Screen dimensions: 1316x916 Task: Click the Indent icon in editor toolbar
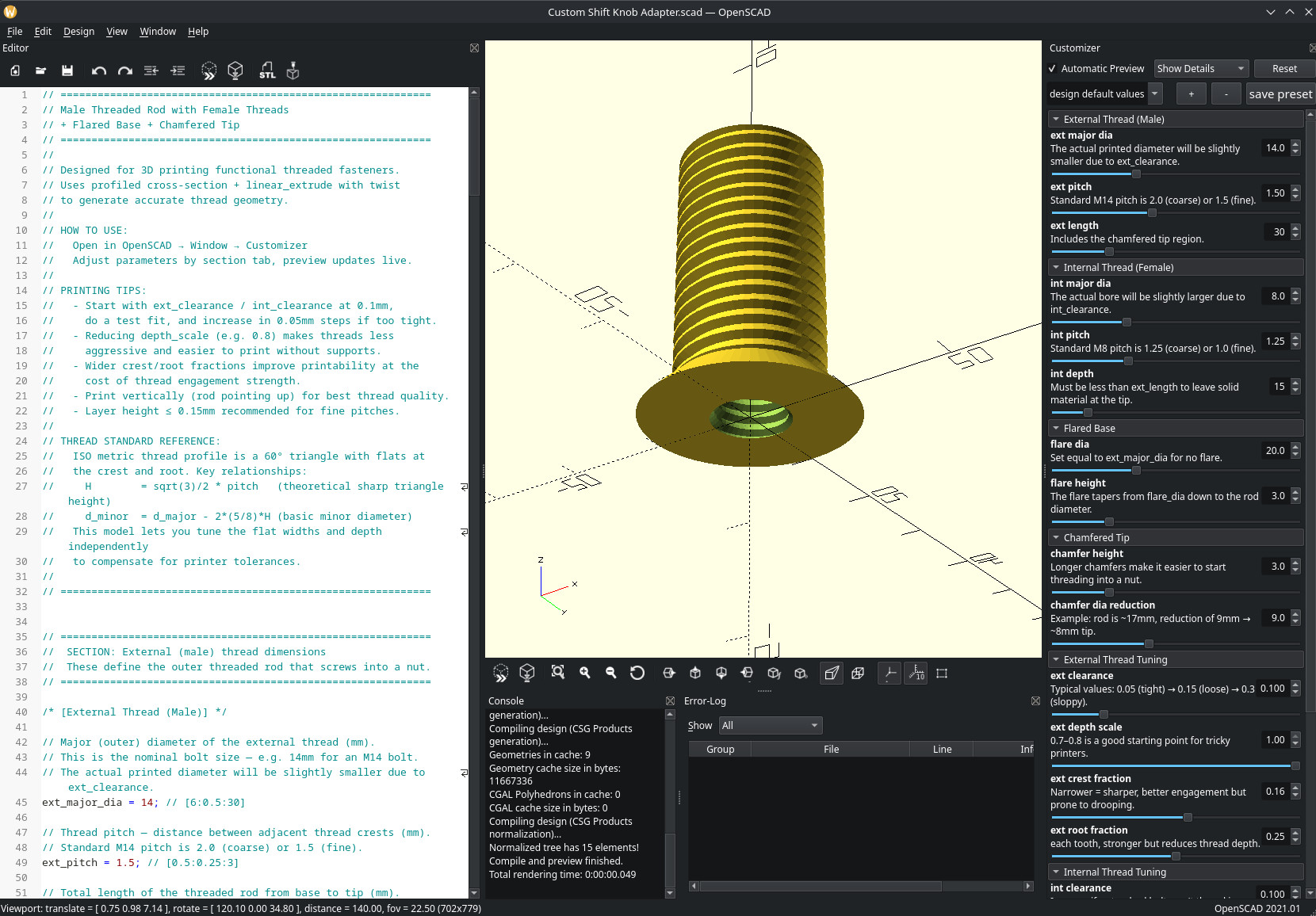tap(178, 71)
